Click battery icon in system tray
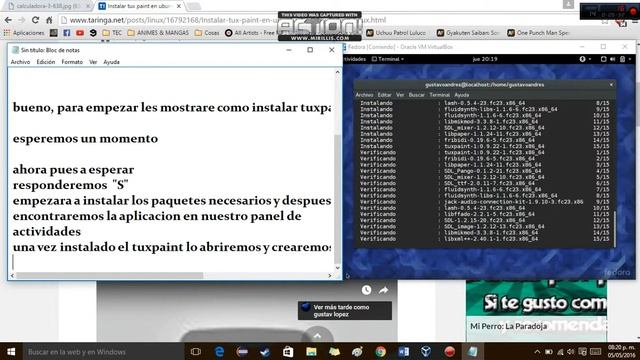The width and height of the screenshot is (640, 360). point(549,351)
